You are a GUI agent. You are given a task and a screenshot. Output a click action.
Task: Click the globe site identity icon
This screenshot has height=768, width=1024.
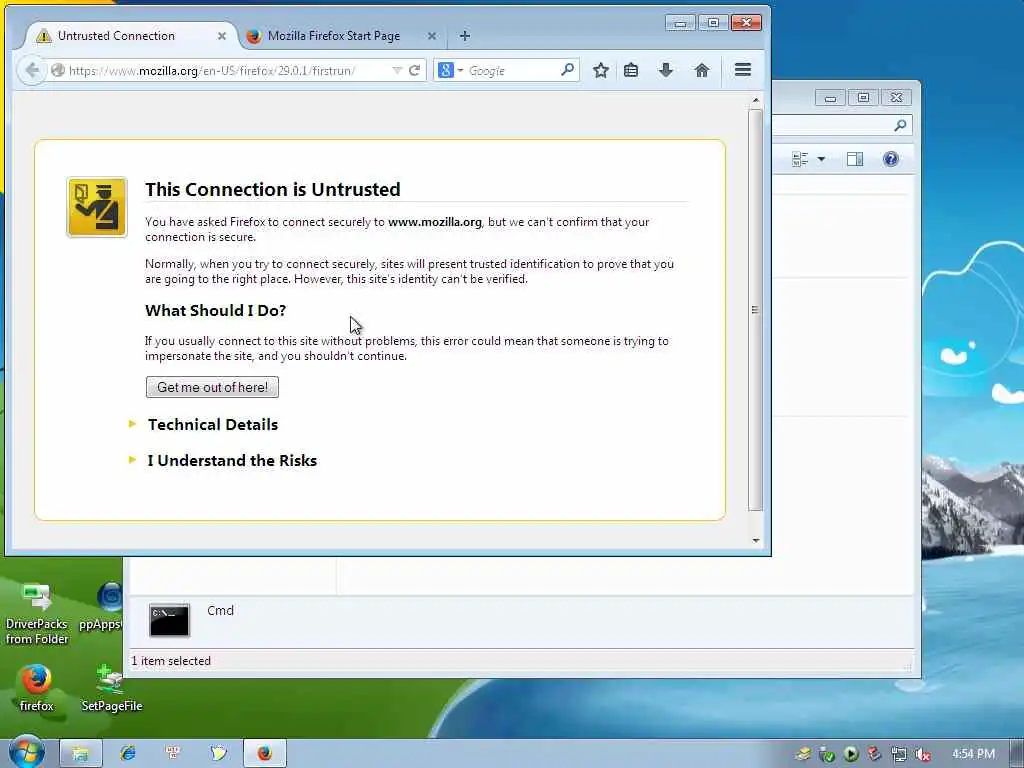tap(57, 70)
